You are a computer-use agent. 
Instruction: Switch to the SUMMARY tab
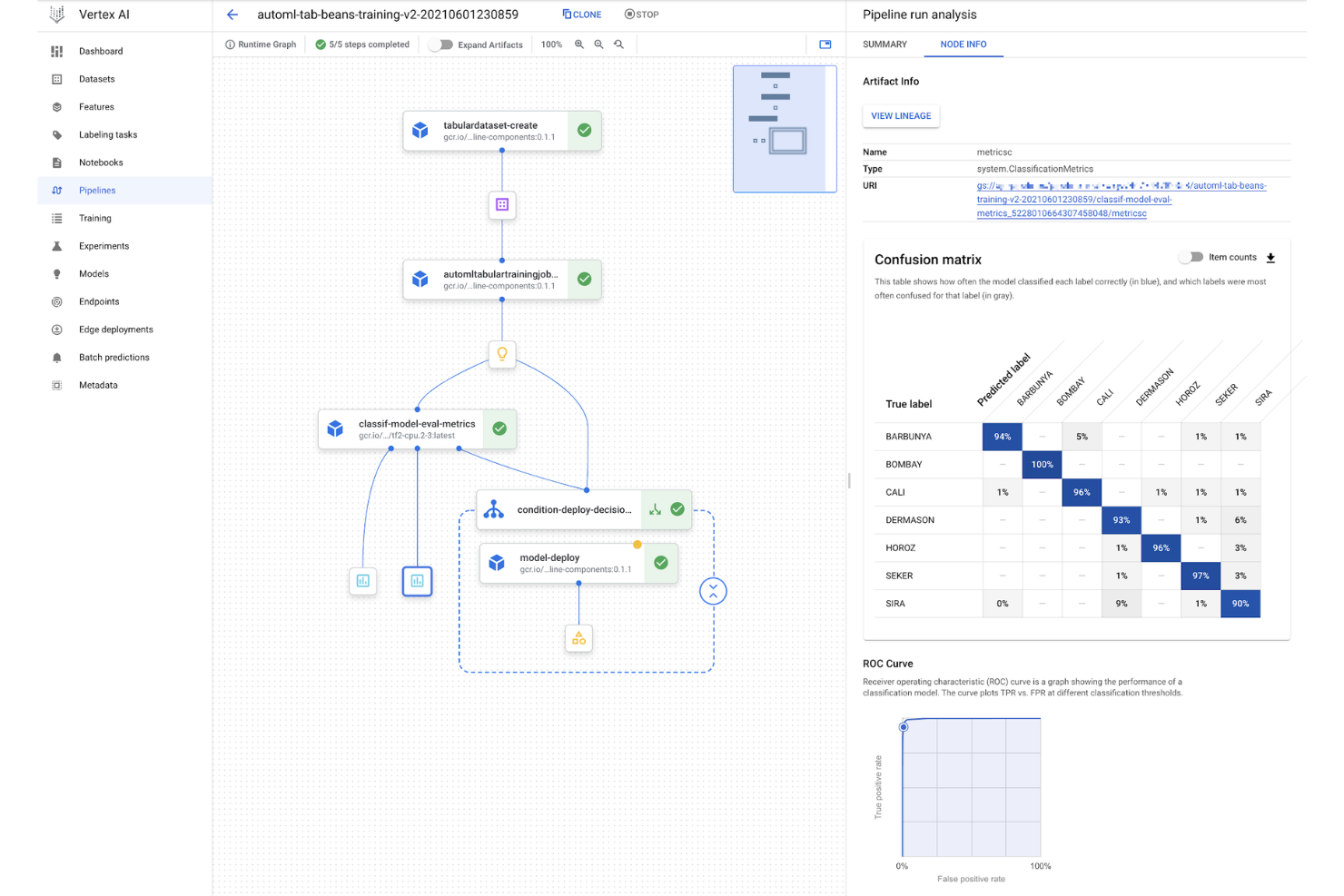(x=884, y=44)
